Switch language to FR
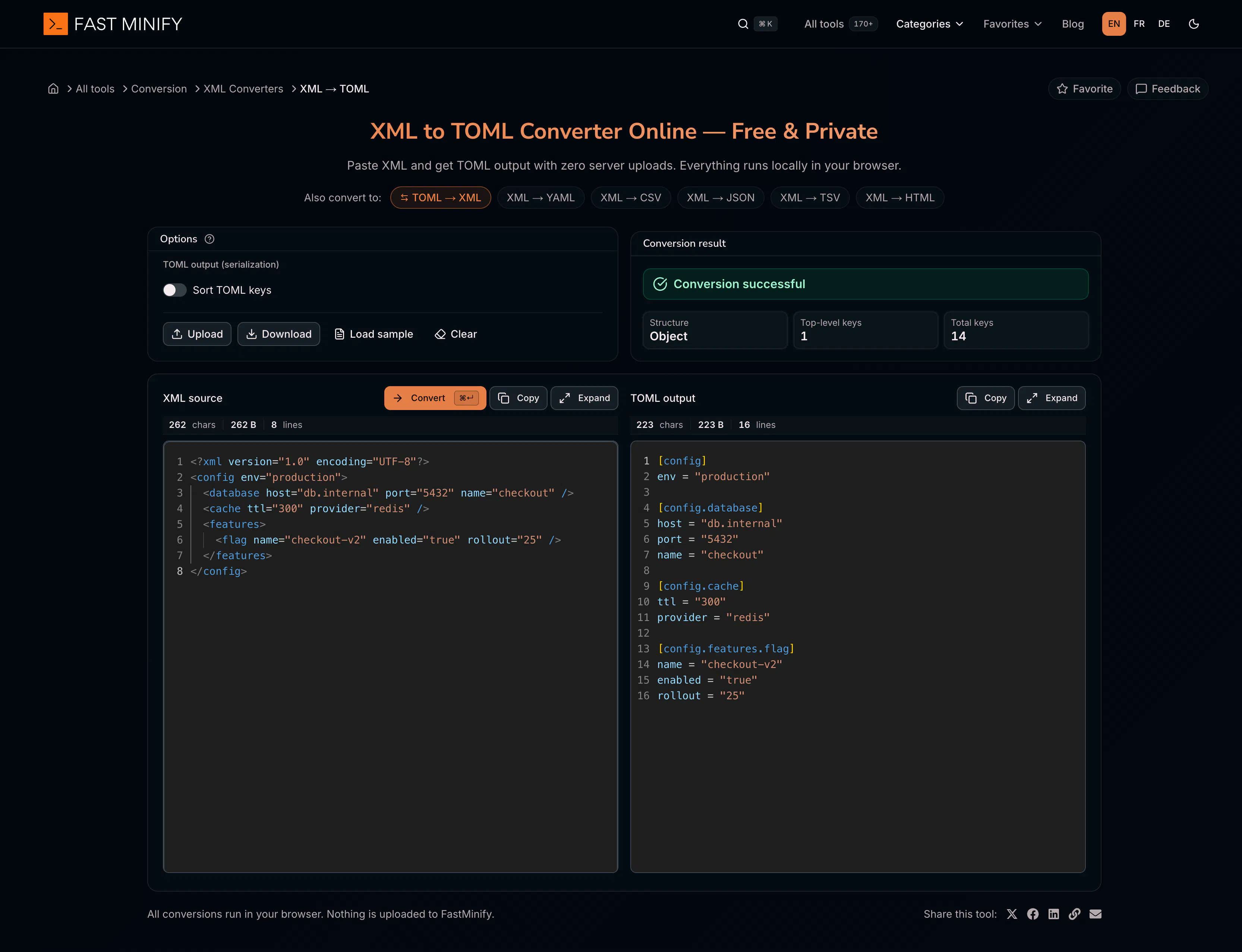1242x952 pixels. [1139, 24]
